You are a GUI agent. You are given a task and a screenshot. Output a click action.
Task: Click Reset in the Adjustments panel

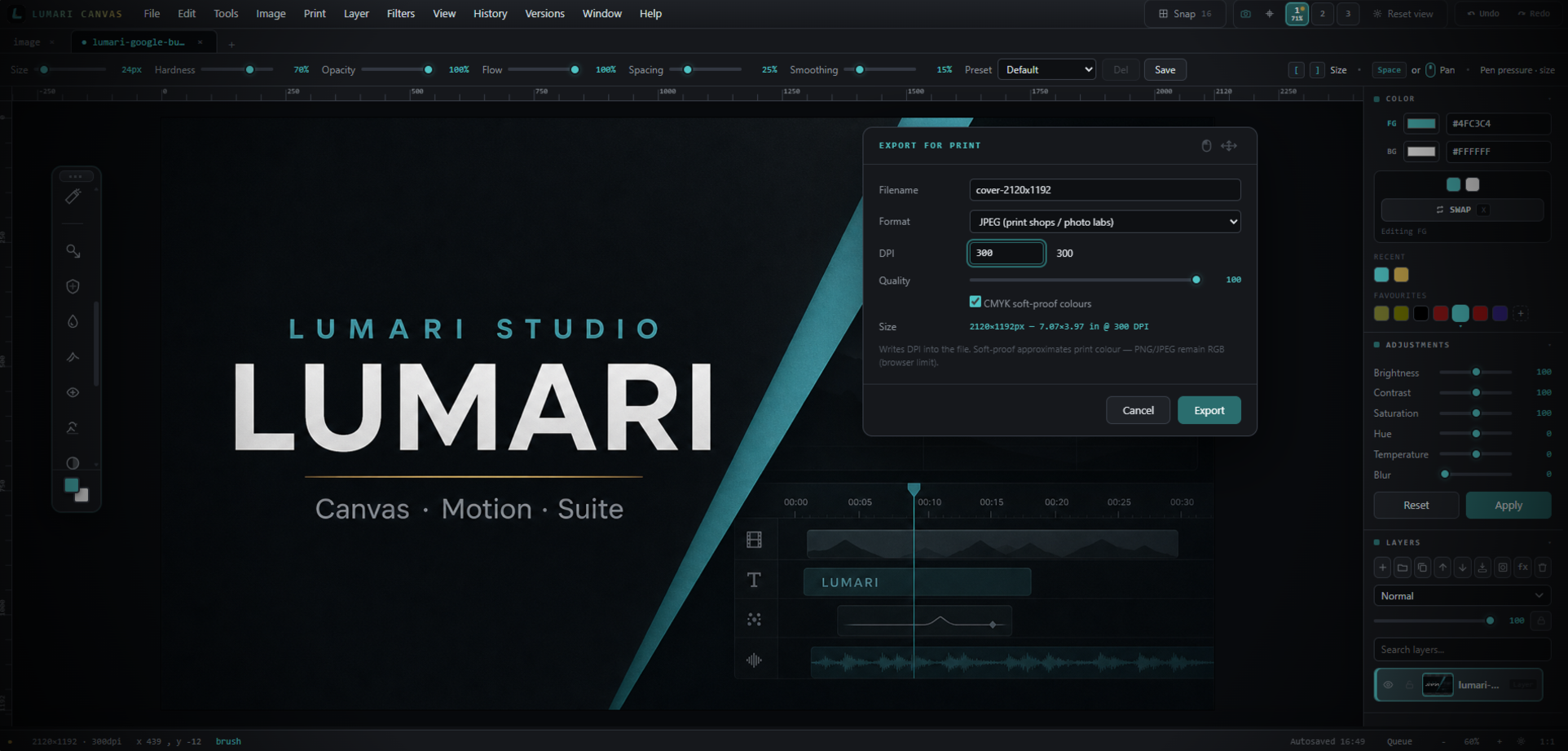point(1416,506)
